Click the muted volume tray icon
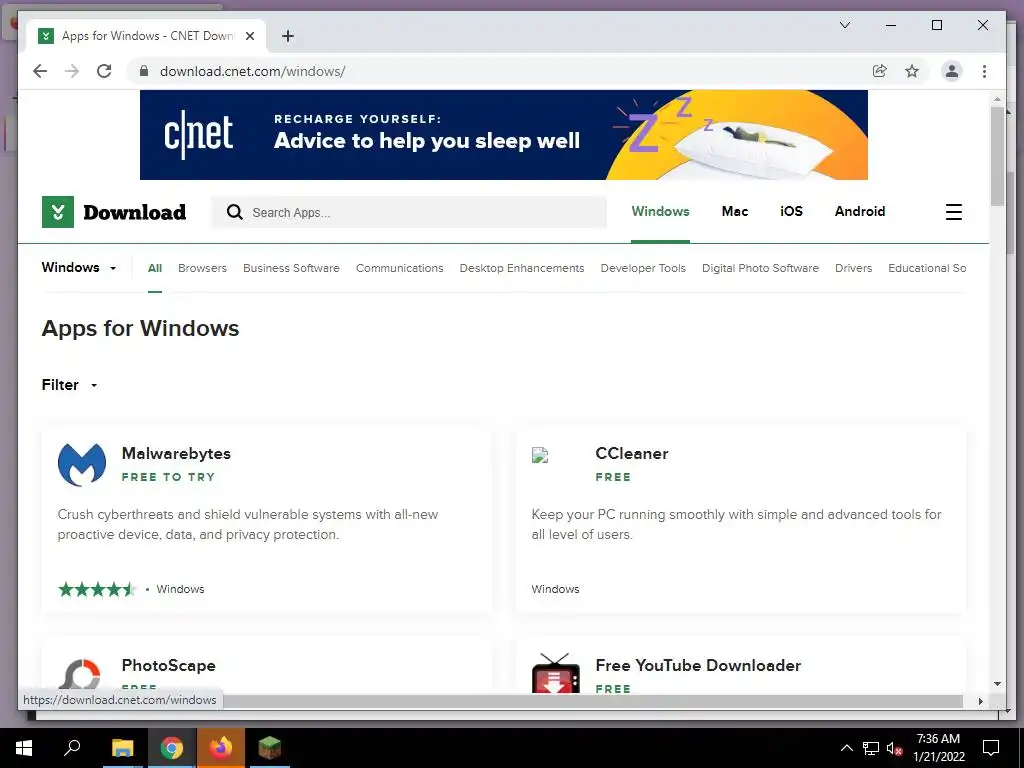 click(x=895, y=748)
